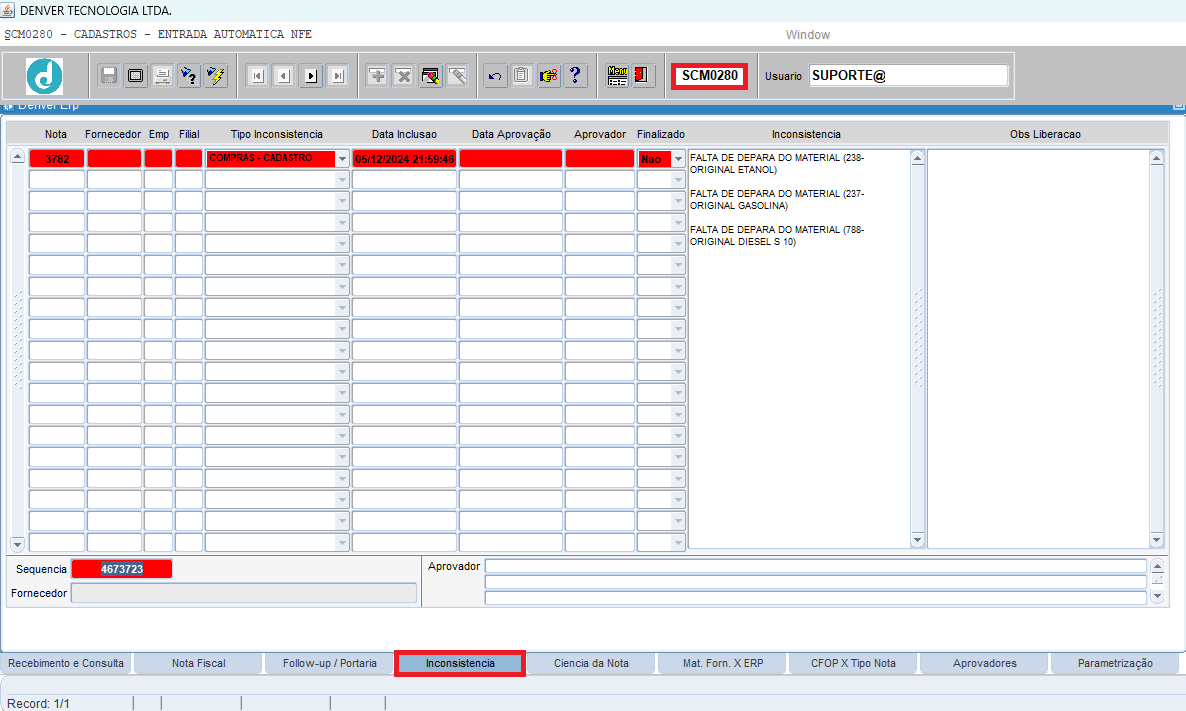Click the Fornecedor field below Sequencia
1186x711 pixels.
coord(244,593)
